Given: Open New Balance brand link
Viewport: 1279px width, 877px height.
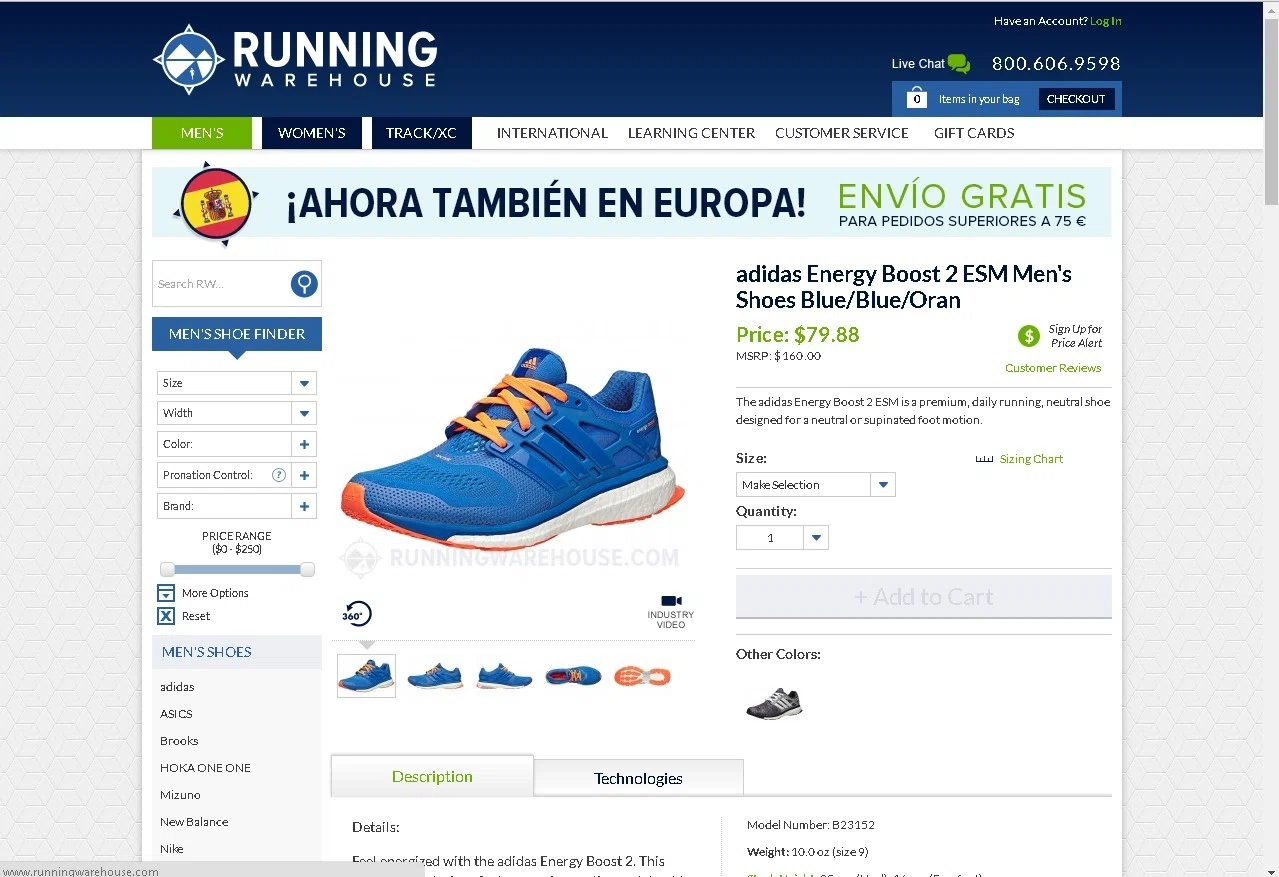Looking at the screenshot, I should (194, 822).
